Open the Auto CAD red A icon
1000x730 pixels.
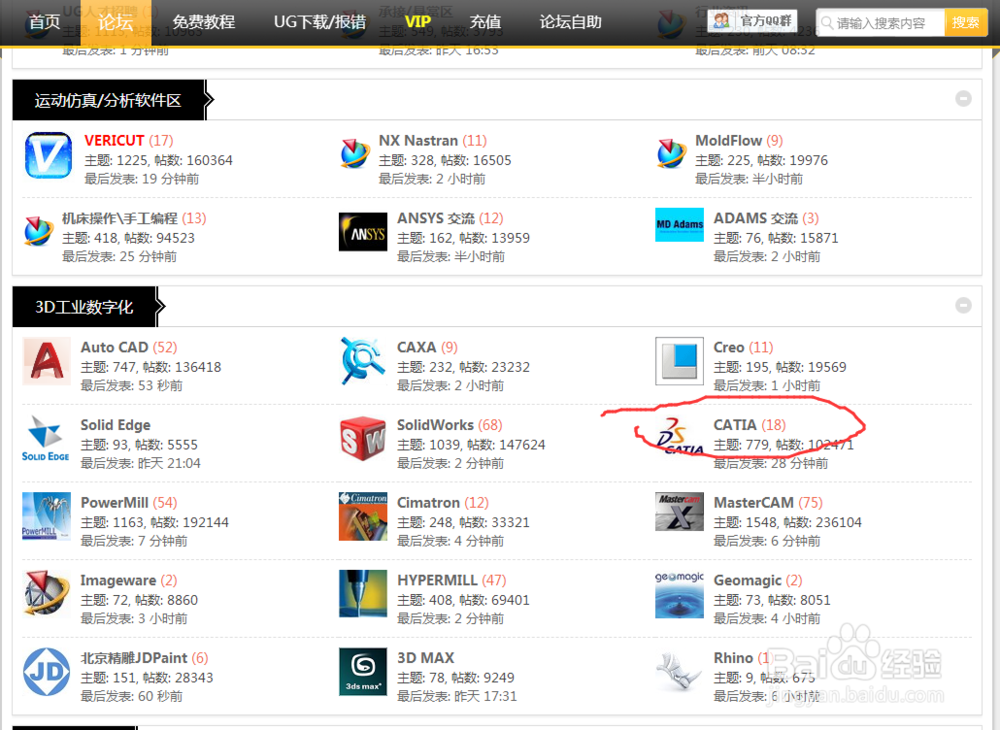click(x=47, y=361)
